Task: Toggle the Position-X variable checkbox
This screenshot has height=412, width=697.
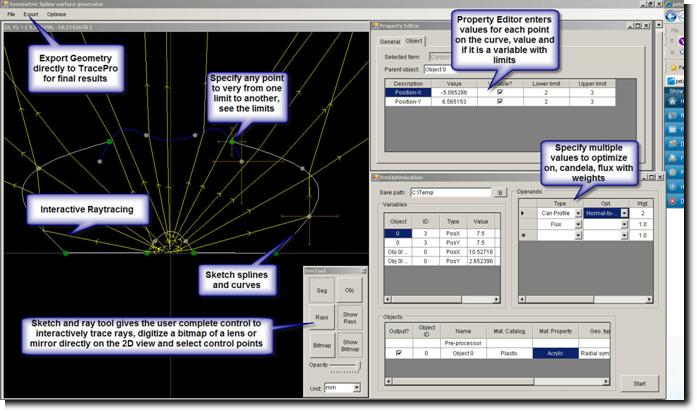Action: [499, 91]
